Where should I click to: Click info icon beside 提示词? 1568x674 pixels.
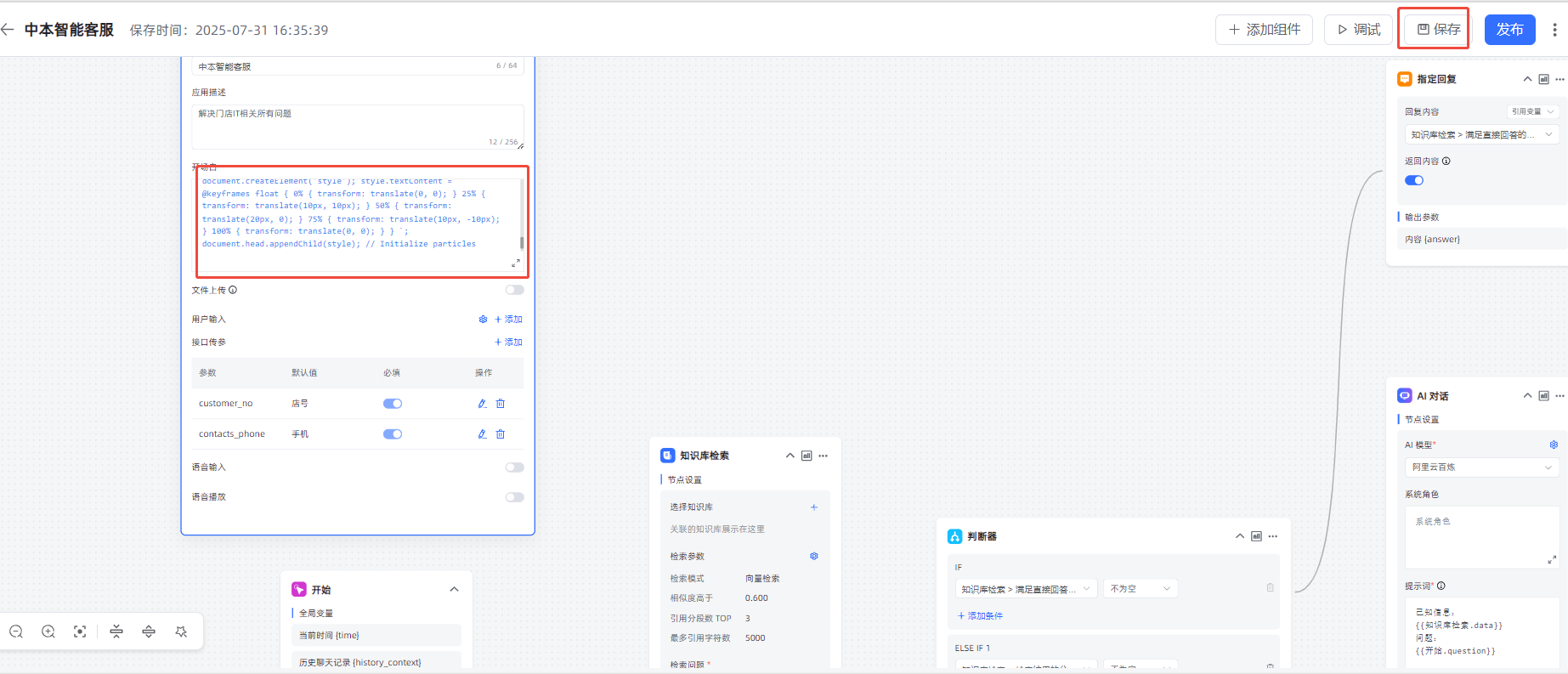[1441, 586]
